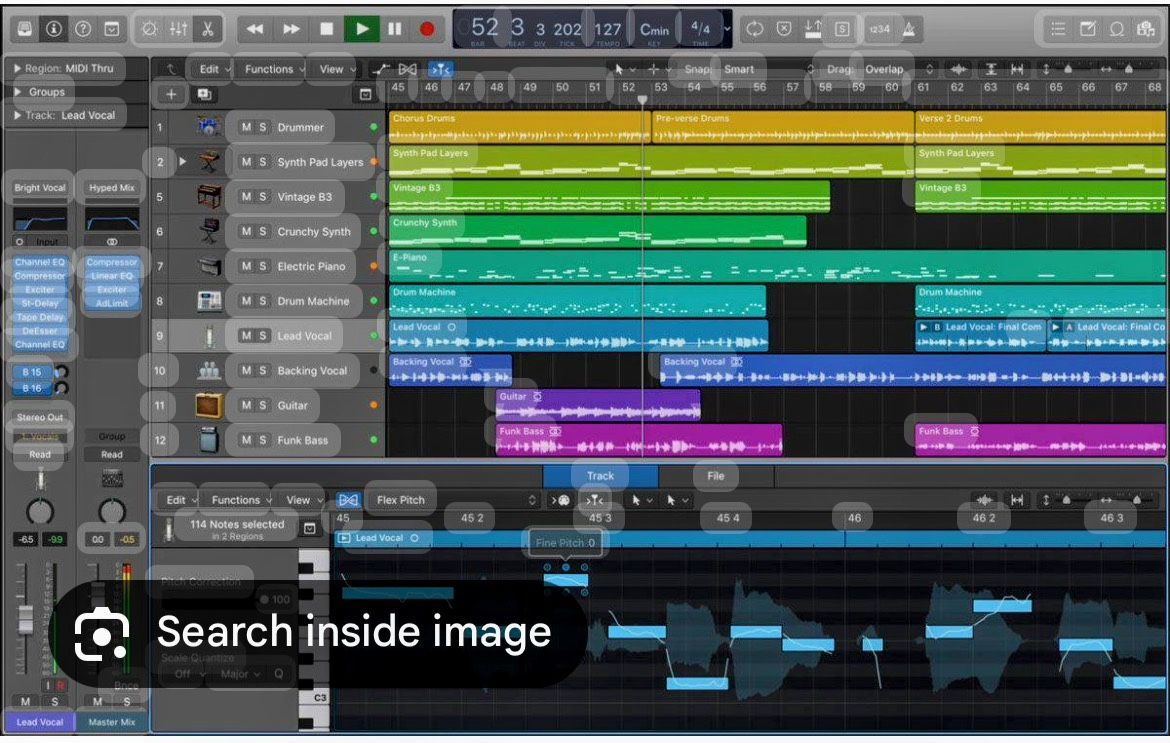
Task: Switch to the File tab in editor
Action: (716, 476)
